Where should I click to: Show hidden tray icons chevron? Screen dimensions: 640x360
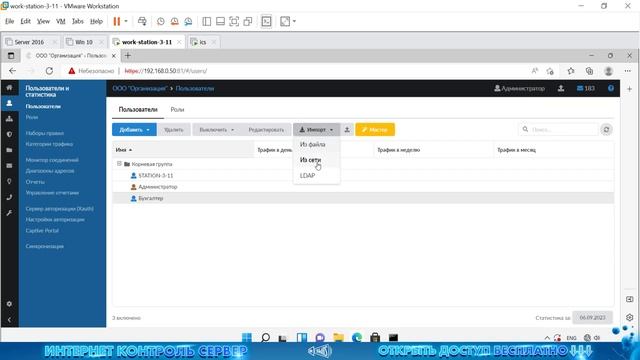[x=547, y=338]
